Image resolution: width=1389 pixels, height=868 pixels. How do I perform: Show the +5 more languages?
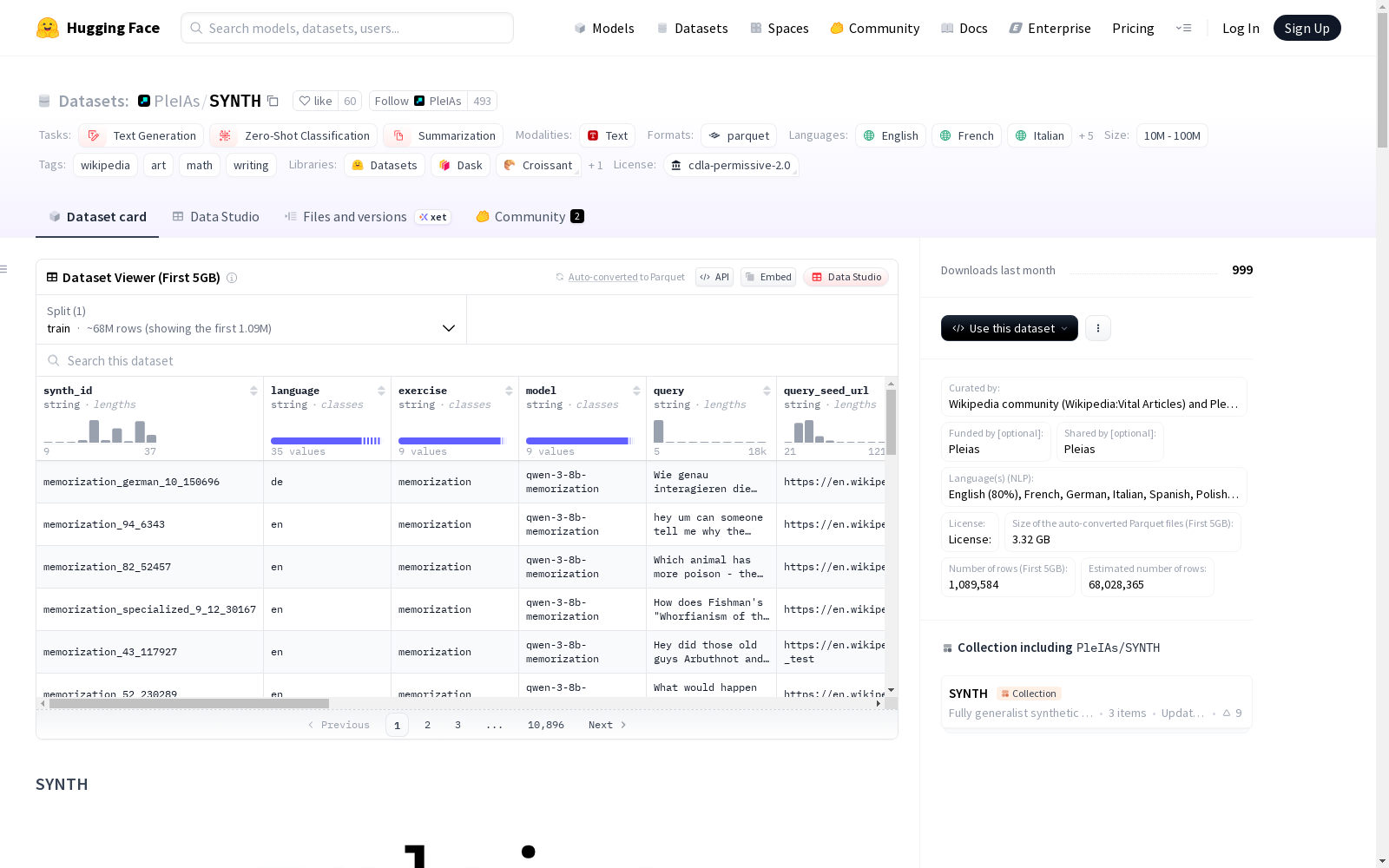1086,135
